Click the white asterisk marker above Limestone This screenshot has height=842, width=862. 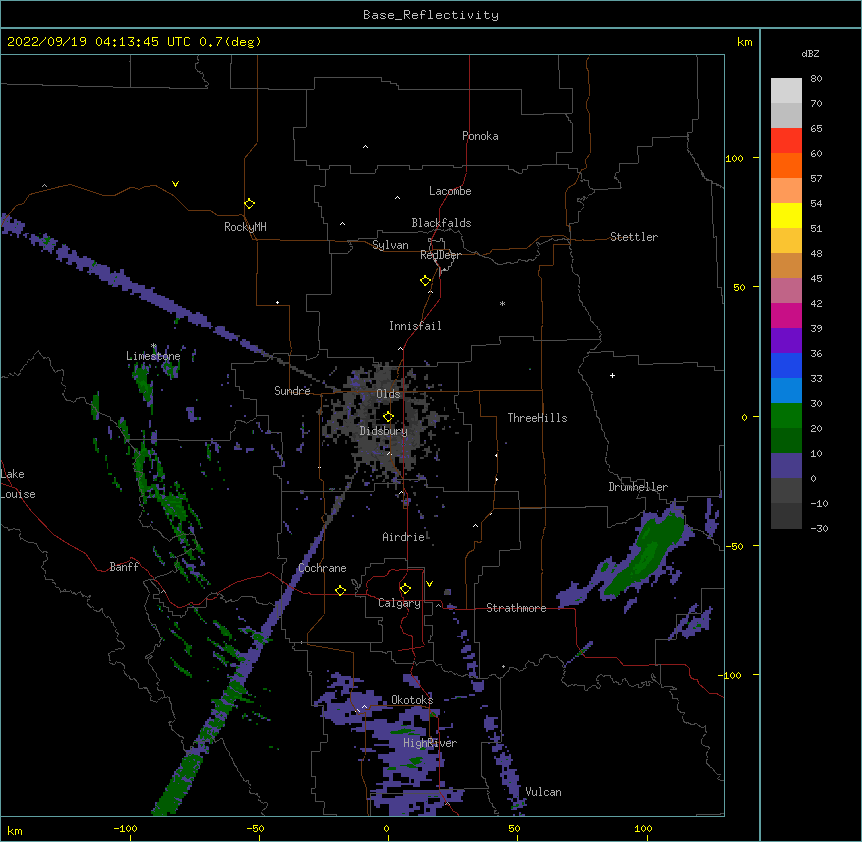[x=153, y=346]
